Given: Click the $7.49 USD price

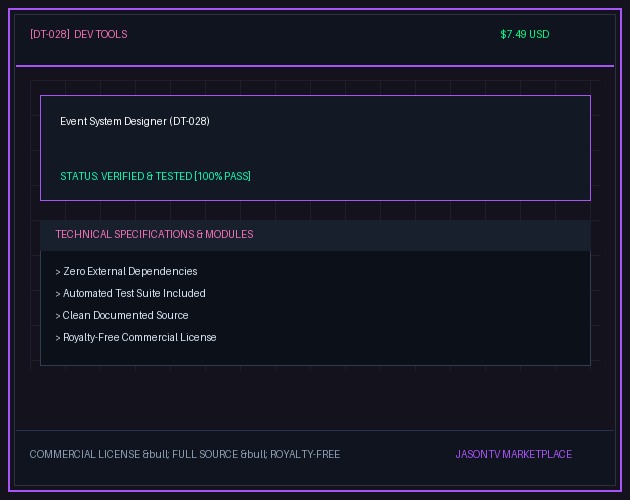Looking at the screenshot, I should pos(525,34).
